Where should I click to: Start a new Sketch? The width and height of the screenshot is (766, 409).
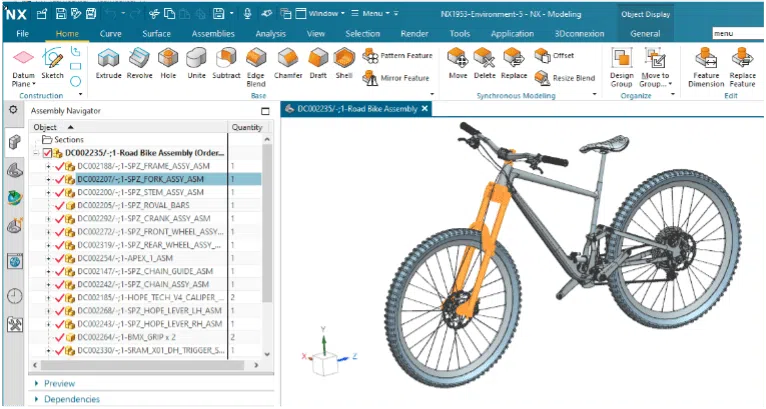[x=52, y=63]
